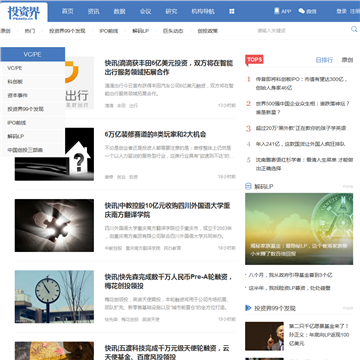
Task: Open the 五渡科技完成千万元 article headline
Action: (x=167, y=353)
